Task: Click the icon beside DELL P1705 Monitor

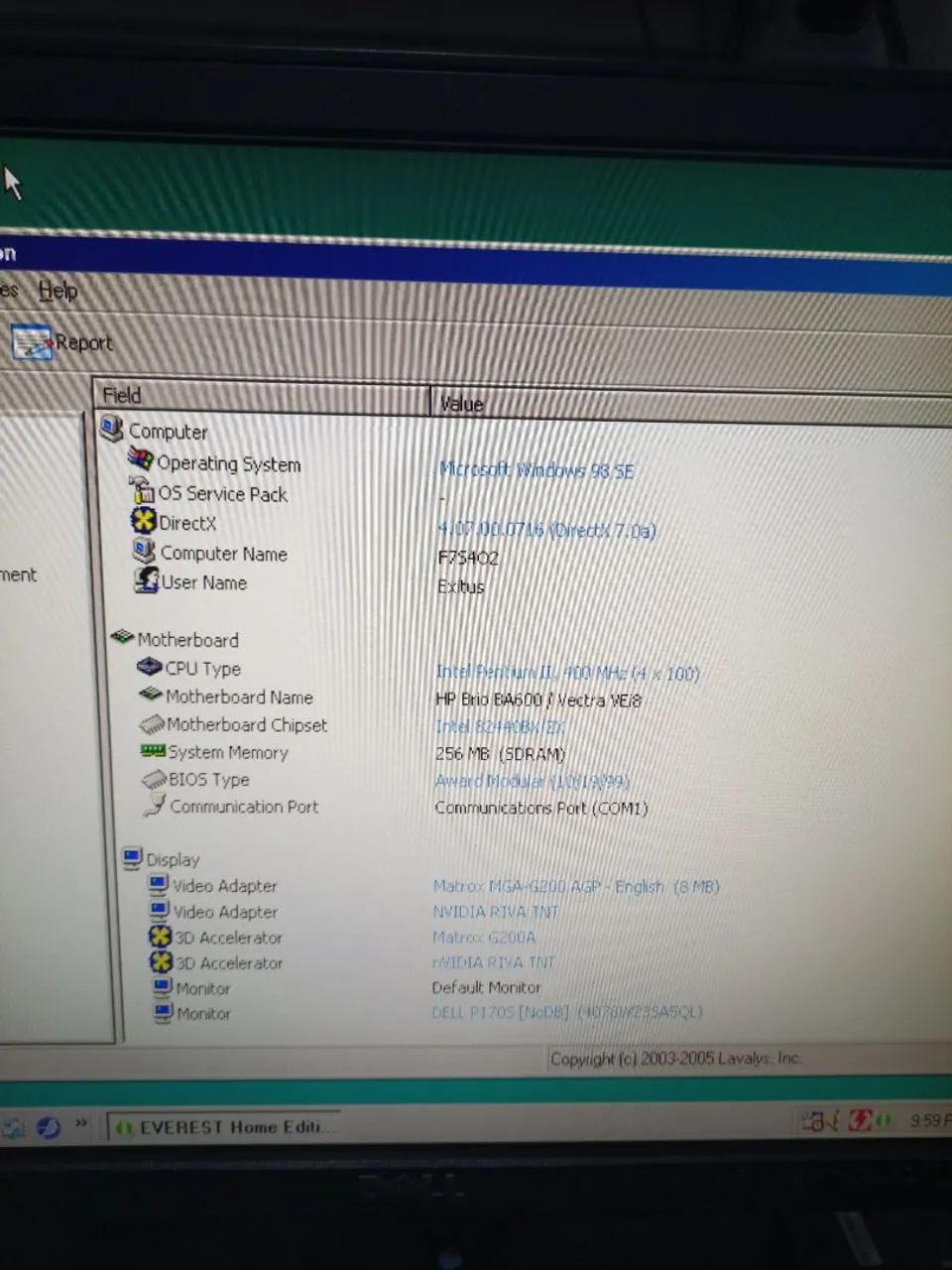Action: (x=164, y=1012)
